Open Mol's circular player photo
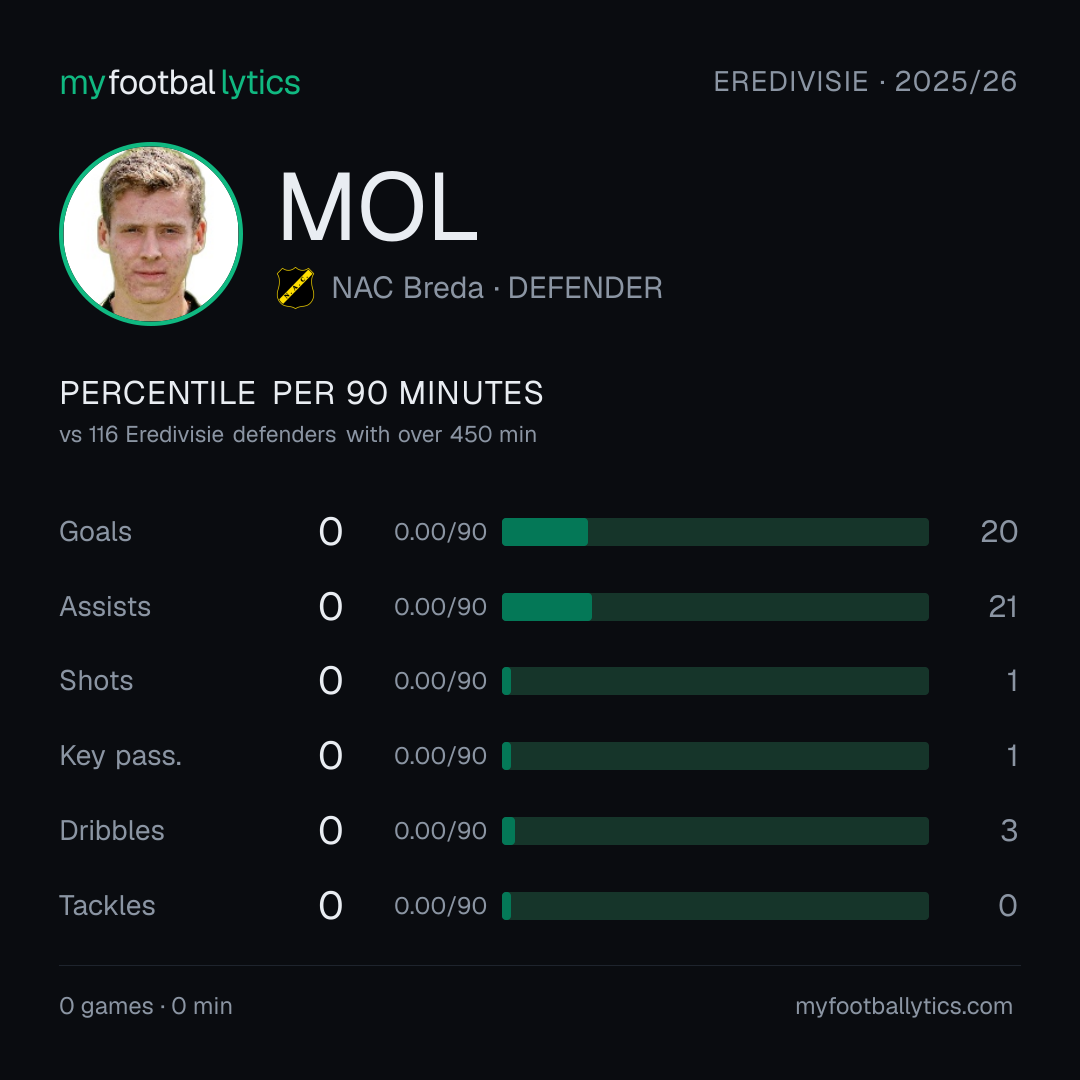Viewport: 1080px width, 1080px height. tap(151, 233)
